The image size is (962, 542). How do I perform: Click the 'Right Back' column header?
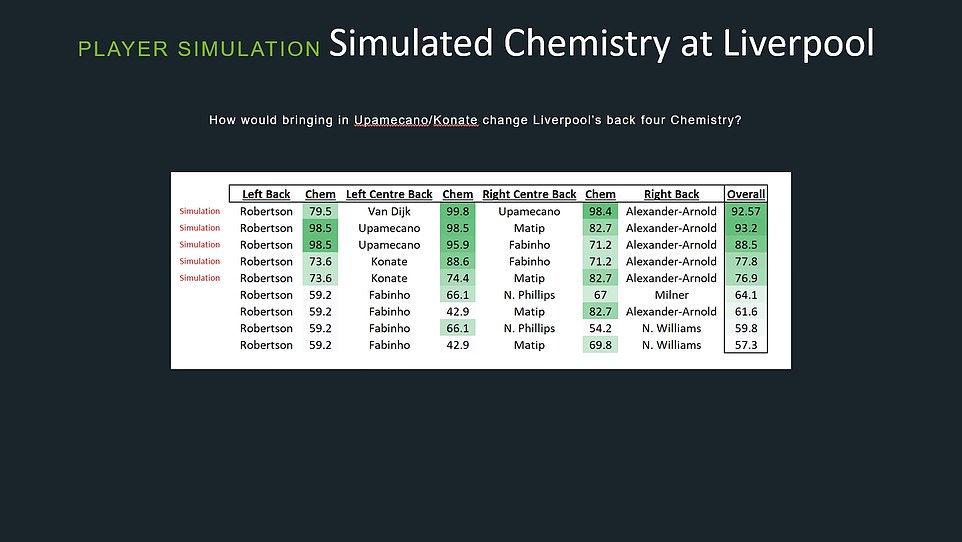671,194
